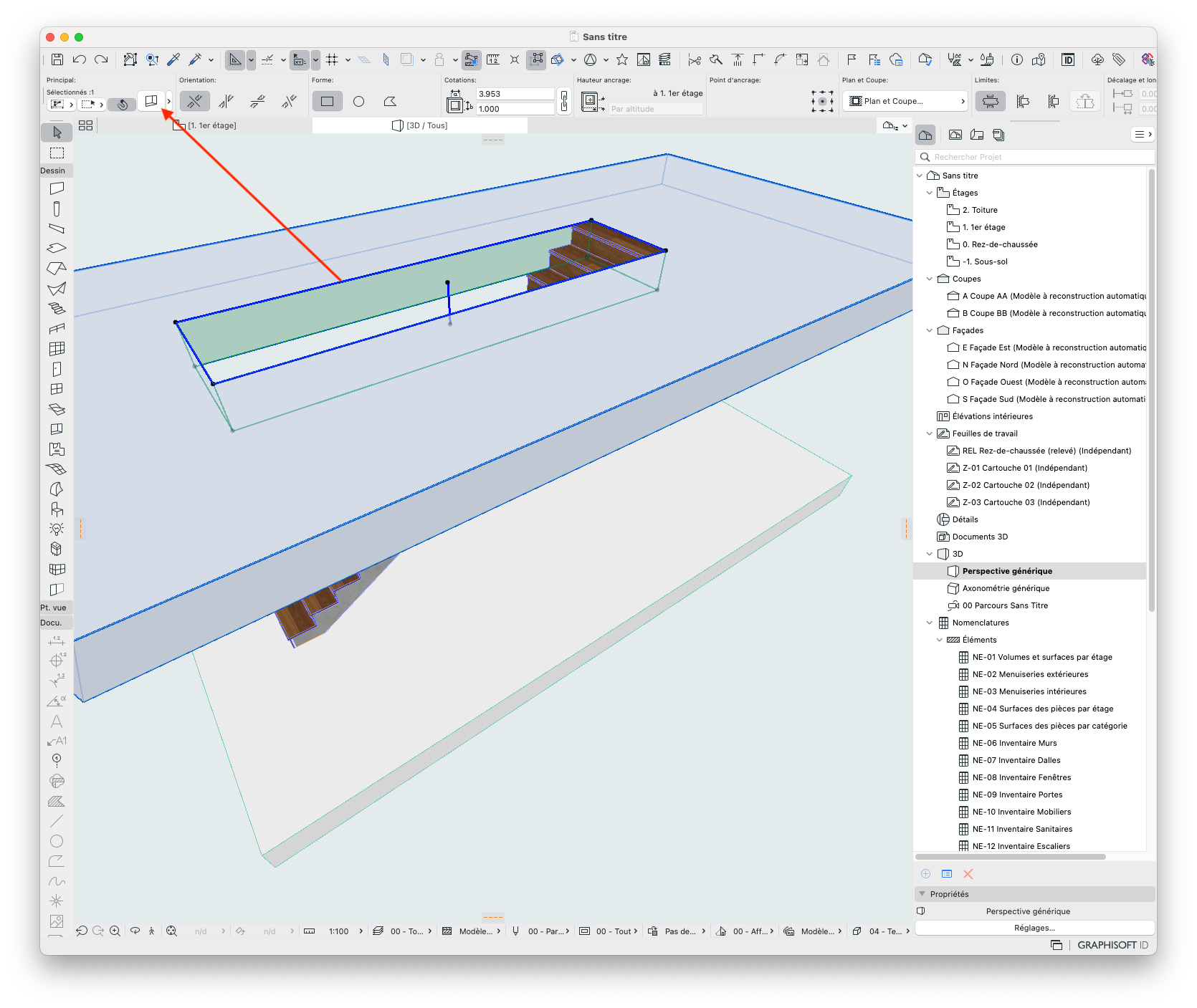Viewport: 1197px width, 1008px height.
Task: Collapse the Propriétés disclosure triangle
Action: tap(922, 894)
